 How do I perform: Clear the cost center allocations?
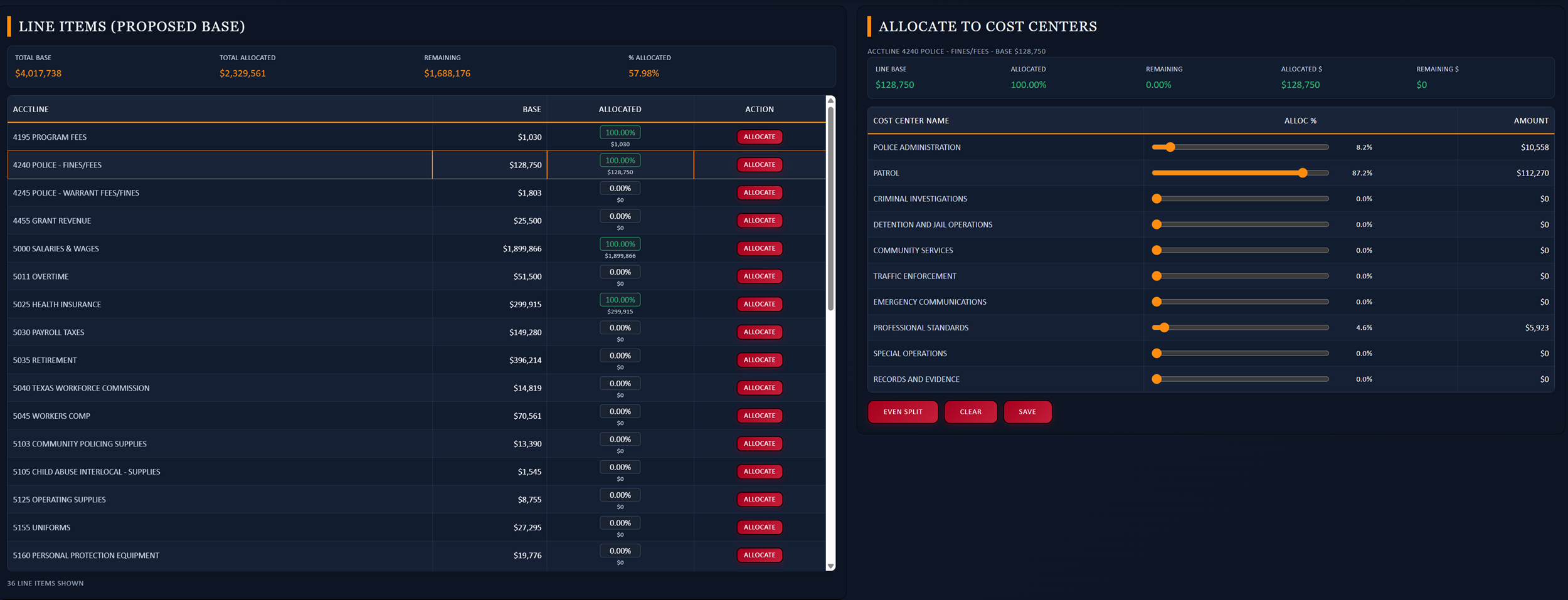pyautogui.click(x=970, y=412)
